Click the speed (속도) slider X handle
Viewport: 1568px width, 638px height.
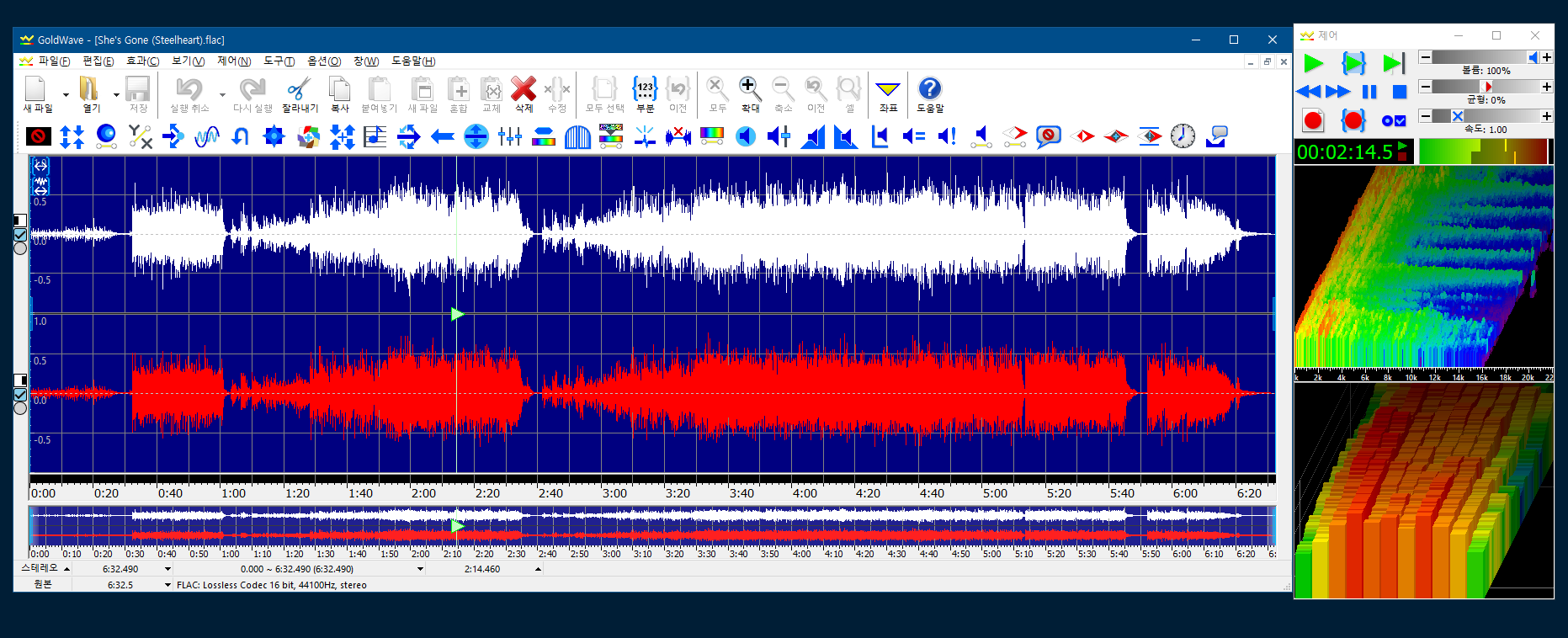(x=1458, y=116)
